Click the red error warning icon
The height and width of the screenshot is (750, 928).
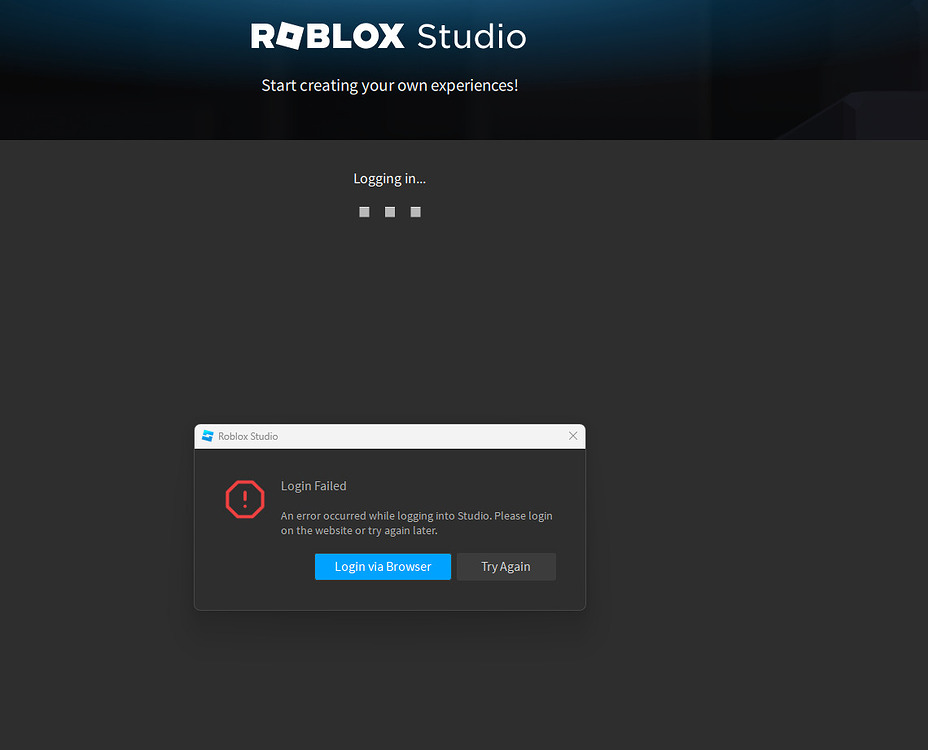(x=245, y=499)
